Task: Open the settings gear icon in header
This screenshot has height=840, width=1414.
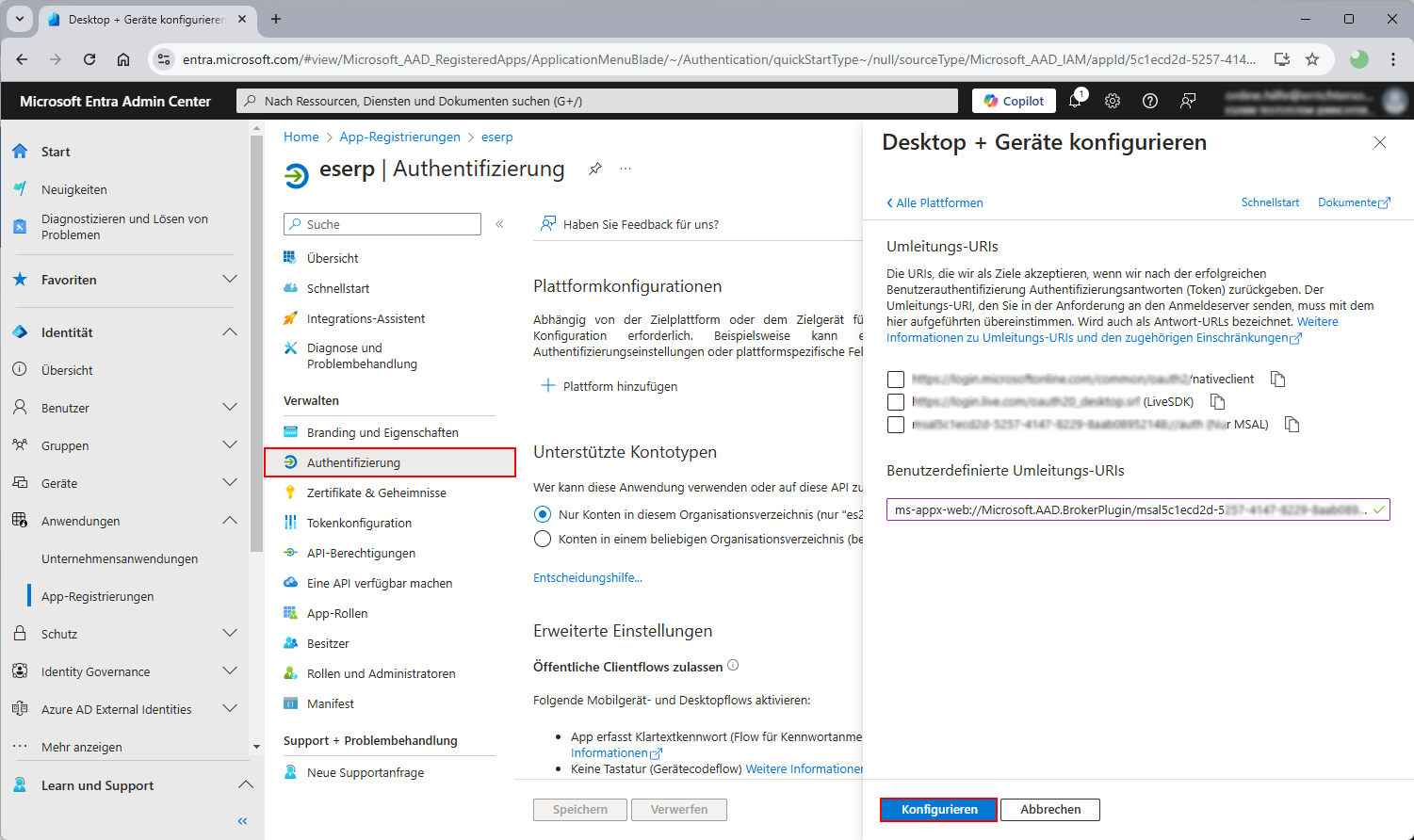Action: (1113, 101)
